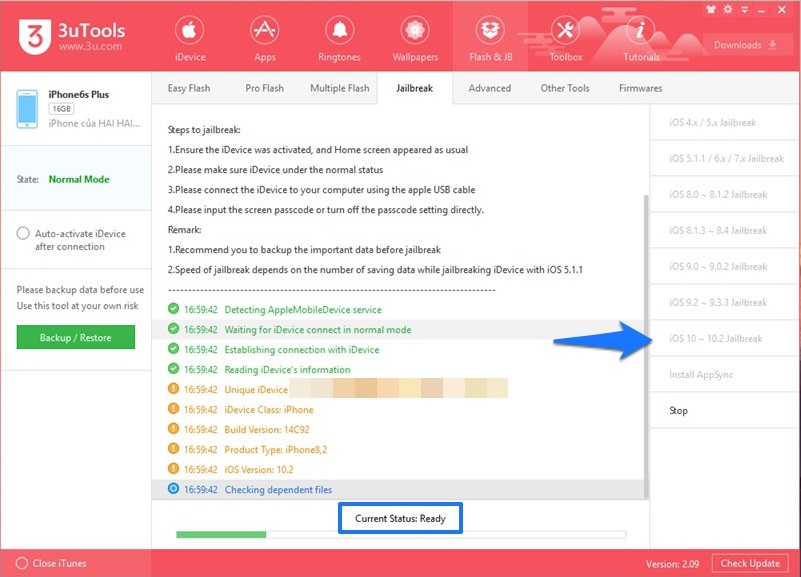Screen dimensions: 801x577
Task: Select iOS 10 ~ 10.2 Jailbreak
Action: pos(724,339)
